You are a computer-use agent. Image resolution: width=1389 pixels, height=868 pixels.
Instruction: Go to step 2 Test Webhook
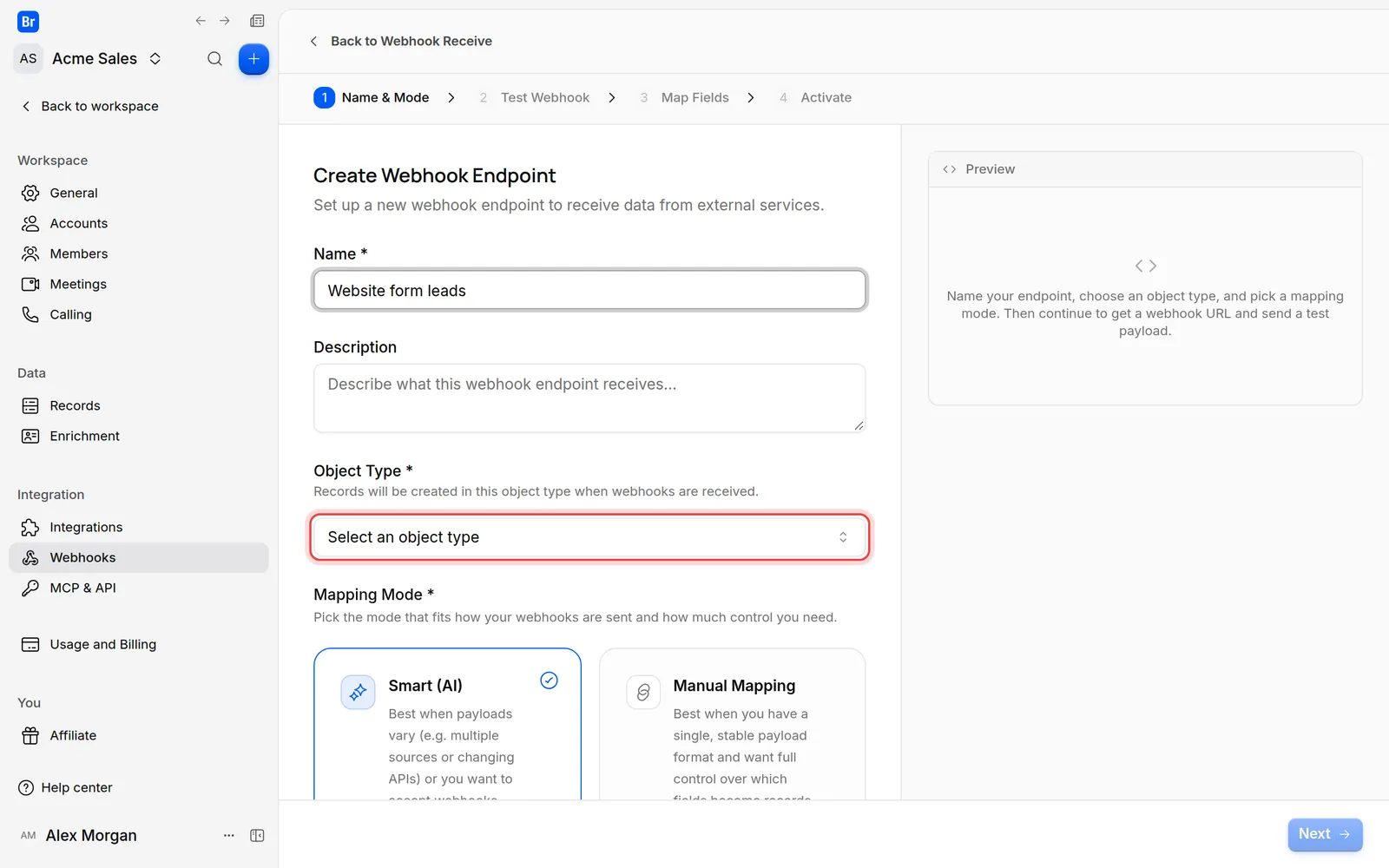[534, 97]
